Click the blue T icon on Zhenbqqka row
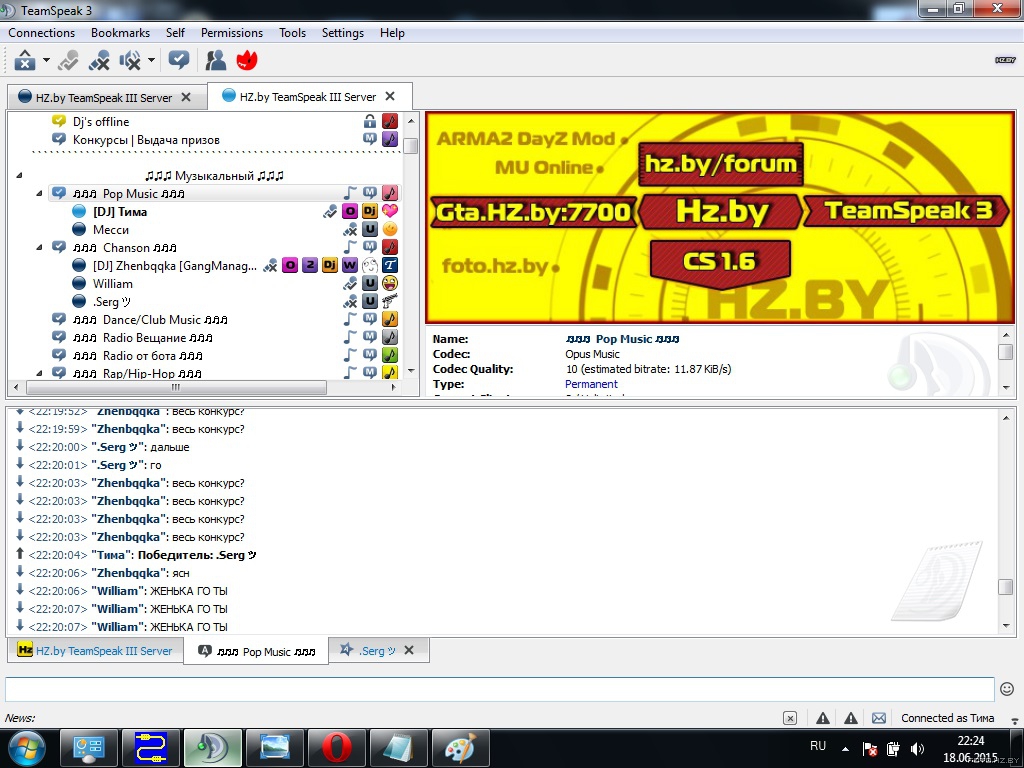Viewport: 1024px width, 768px height. pos(390,265)
